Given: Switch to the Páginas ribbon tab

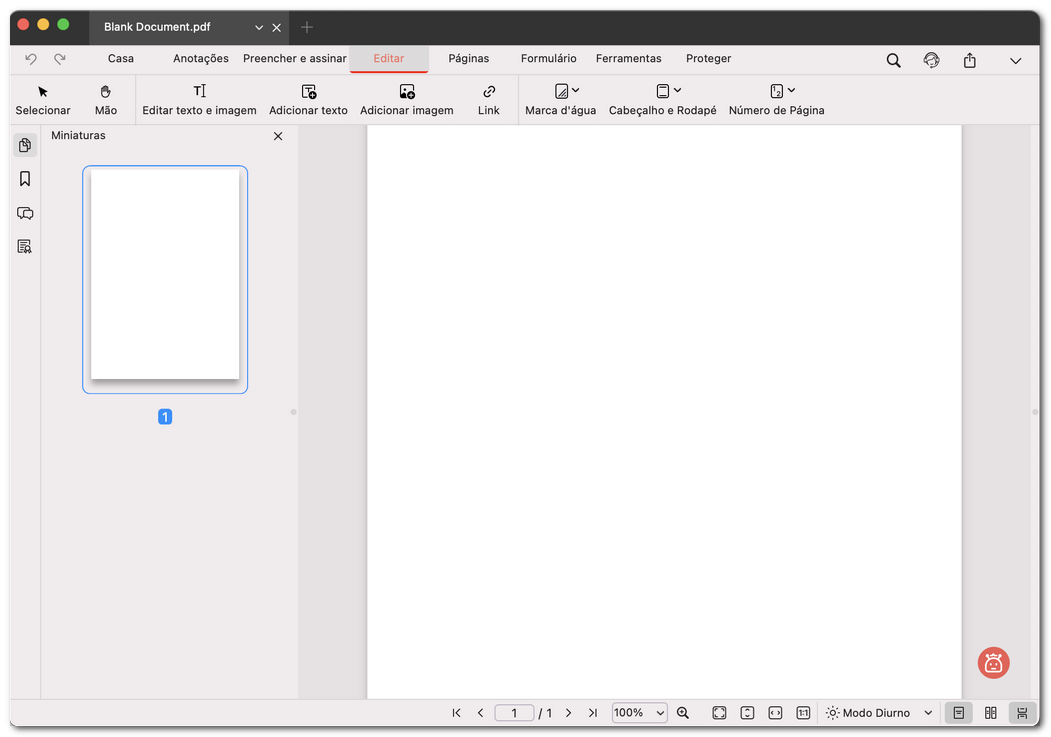Looking at the screenshot, I should point(468,58).
